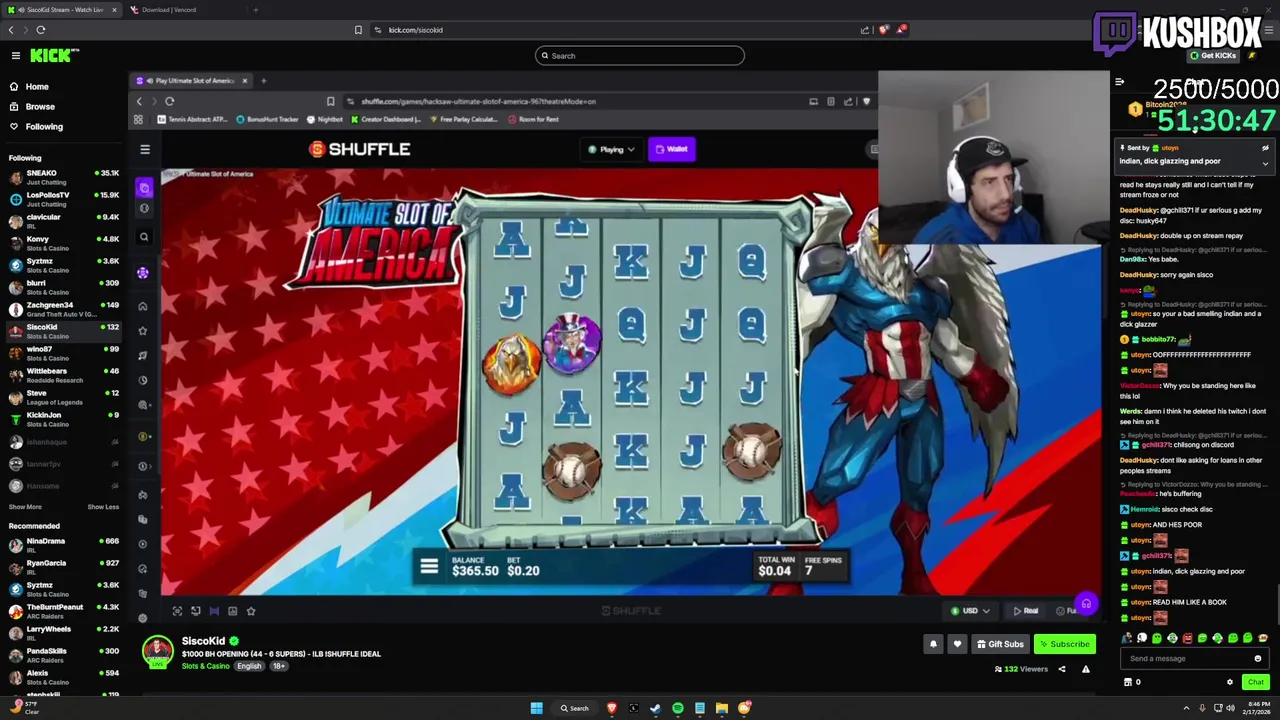Open Spotify from taskbar
The width and height of the screenshot is (1280, 720).
(678, 708)
